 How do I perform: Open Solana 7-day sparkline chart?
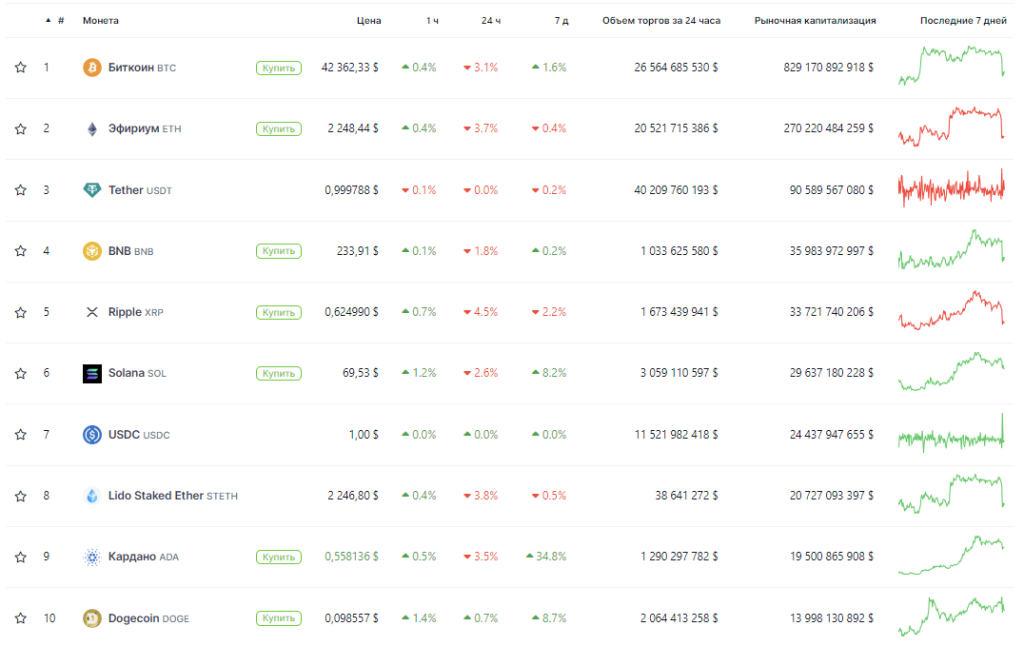pyautogui.click(x=952, y=372)
